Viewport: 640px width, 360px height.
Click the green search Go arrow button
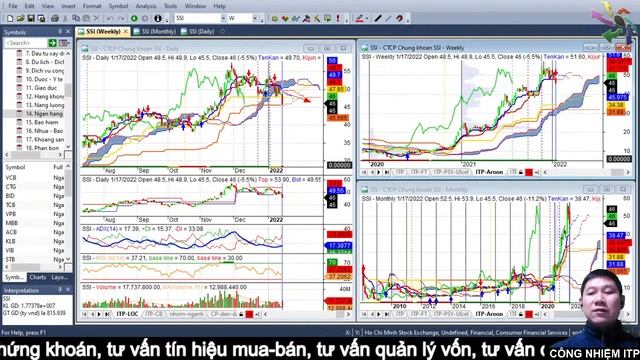pos(52,43)
